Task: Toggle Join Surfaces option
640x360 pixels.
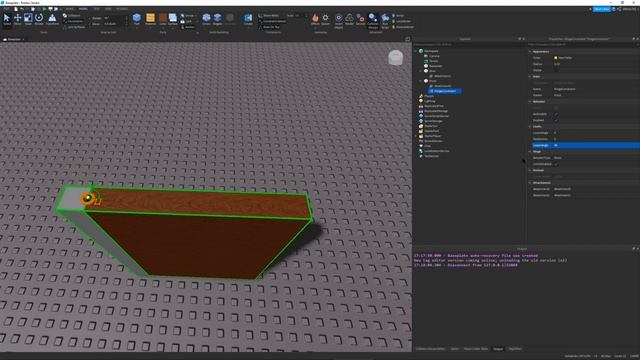Action: 74,27
